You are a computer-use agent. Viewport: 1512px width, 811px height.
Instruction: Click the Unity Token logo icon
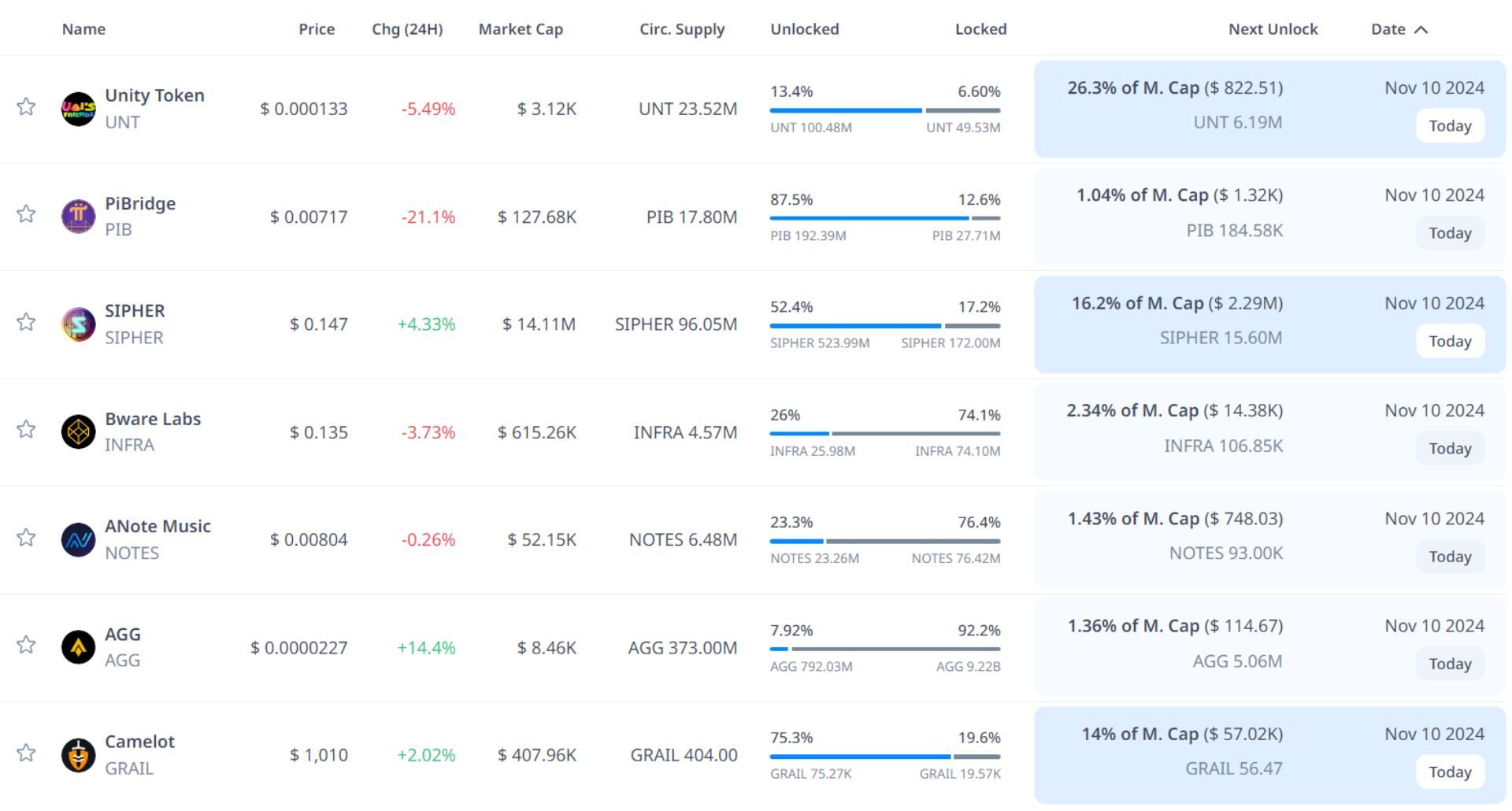[x=78, y=109]
